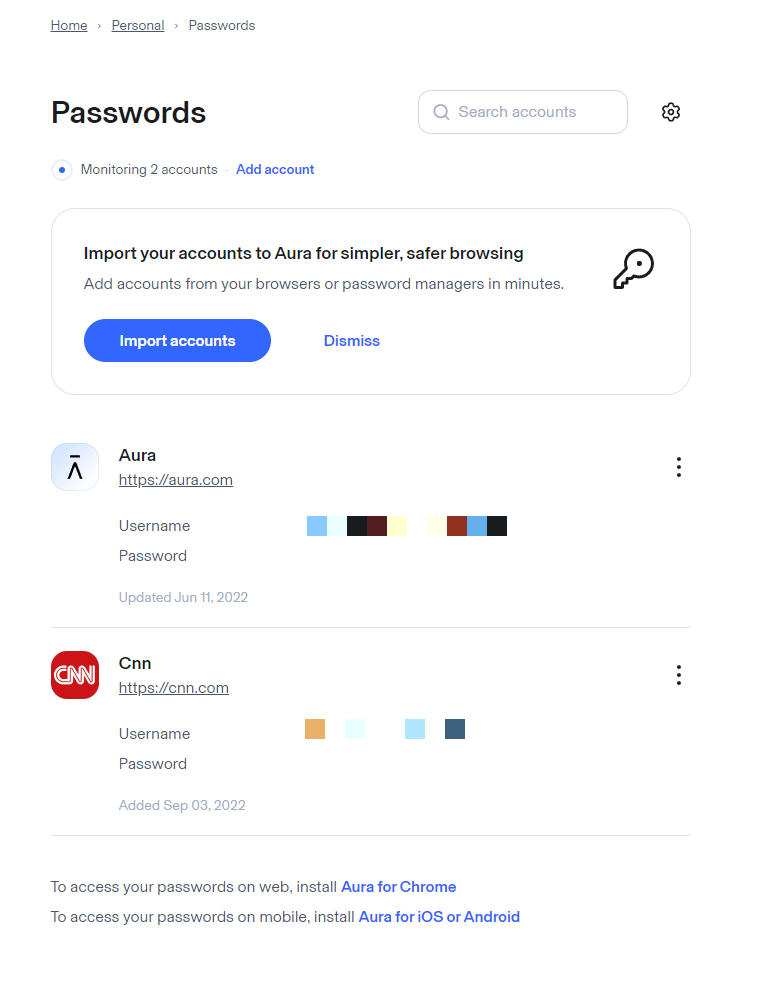Click the Aura account logo
Image resolution: width=772 pixels, height=986 pixels.
click(75, 467)
